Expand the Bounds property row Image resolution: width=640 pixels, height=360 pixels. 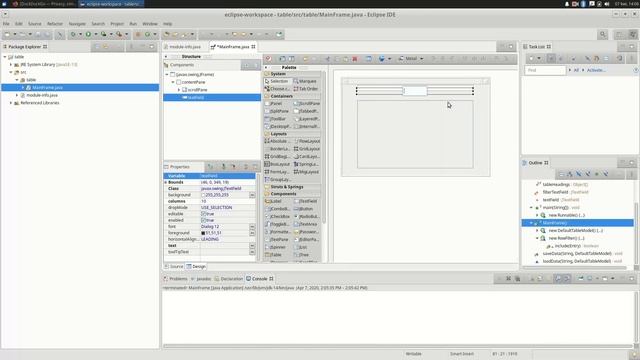pyautogui.click(x=166, y=182)
